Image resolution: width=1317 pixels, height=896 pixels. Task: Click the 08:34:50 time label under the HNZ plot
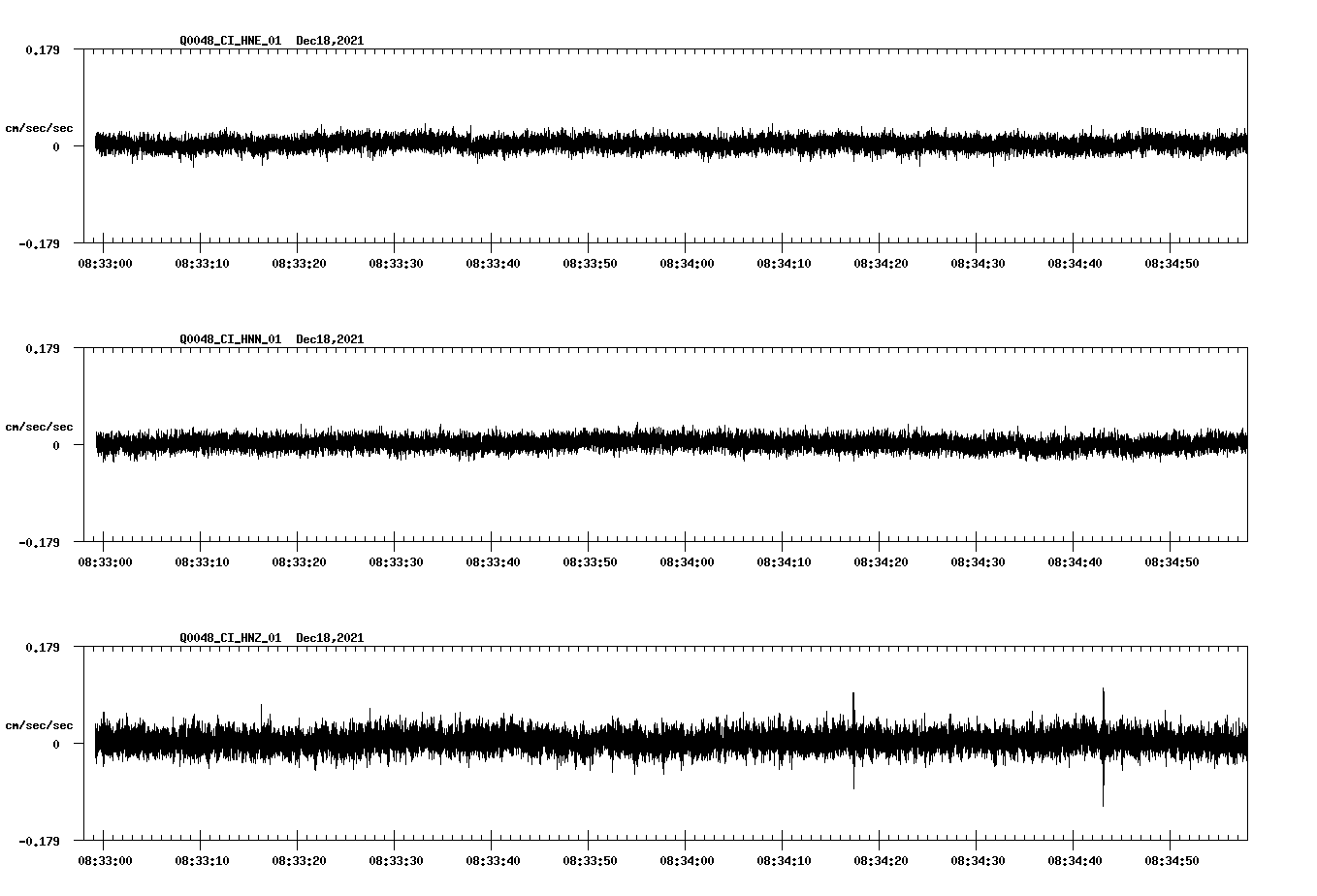point(1172,860)
